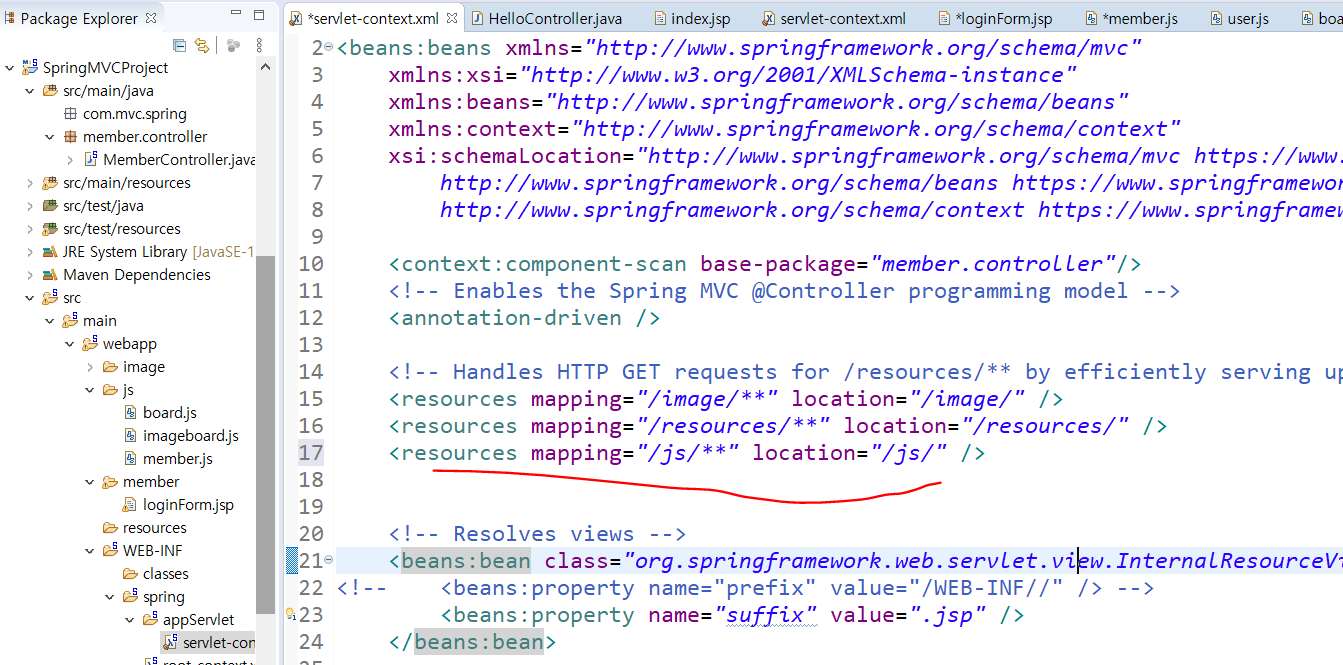Click the Package Explorer scroll-up arrow
This screenshot has width=1343, height=665.
click(x=265, y=66)
